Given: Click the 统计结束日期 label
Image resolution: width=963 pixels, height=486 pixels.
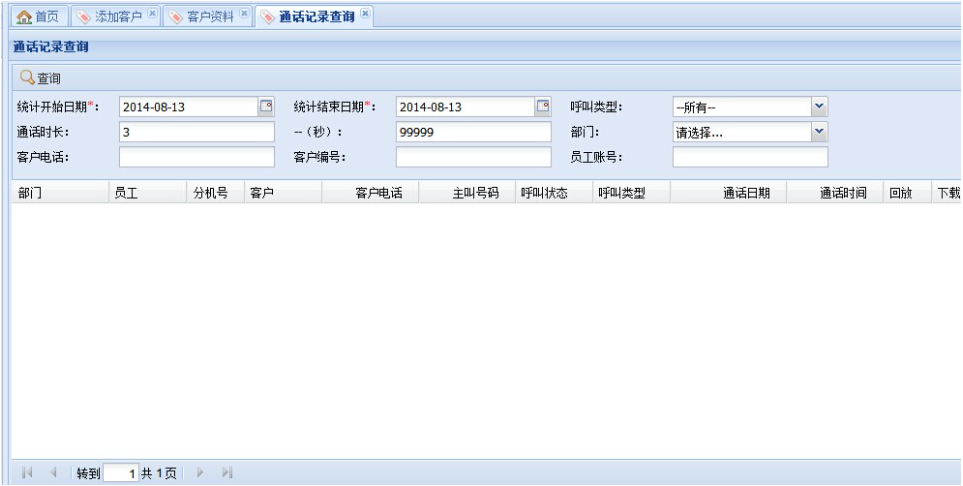Looking at the screenshot, I should coord(334,107).
